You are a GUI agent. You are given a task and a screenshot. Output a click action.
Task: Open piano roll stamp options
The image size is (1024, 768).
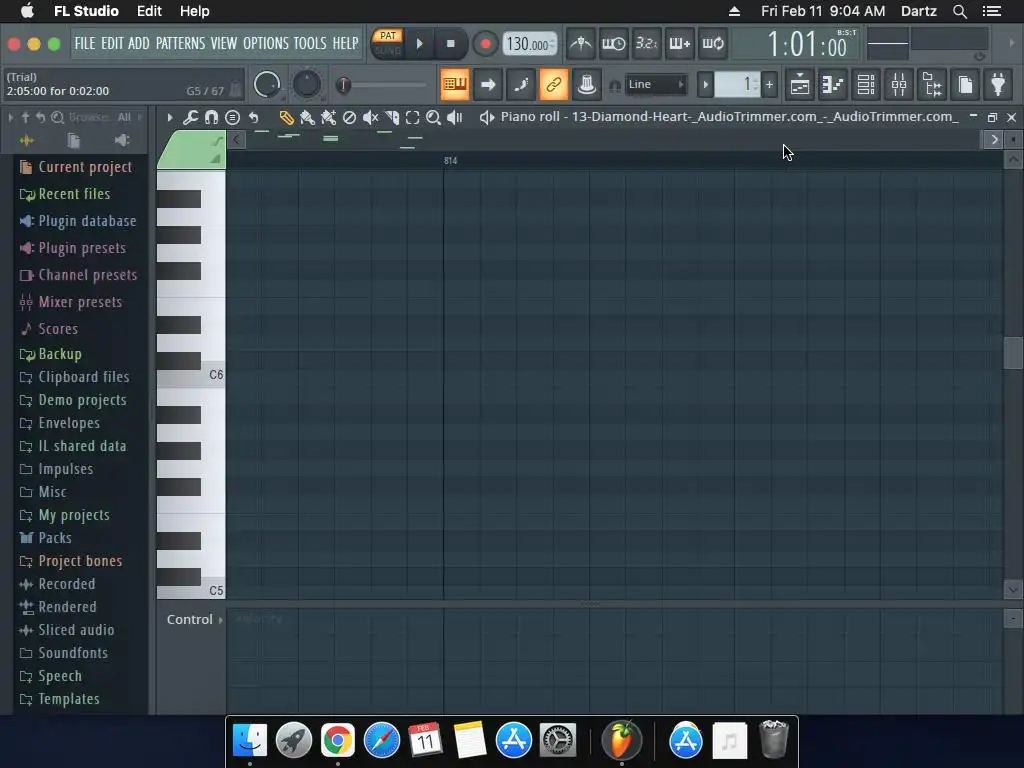pyautogui.click(x=232, y=118)
